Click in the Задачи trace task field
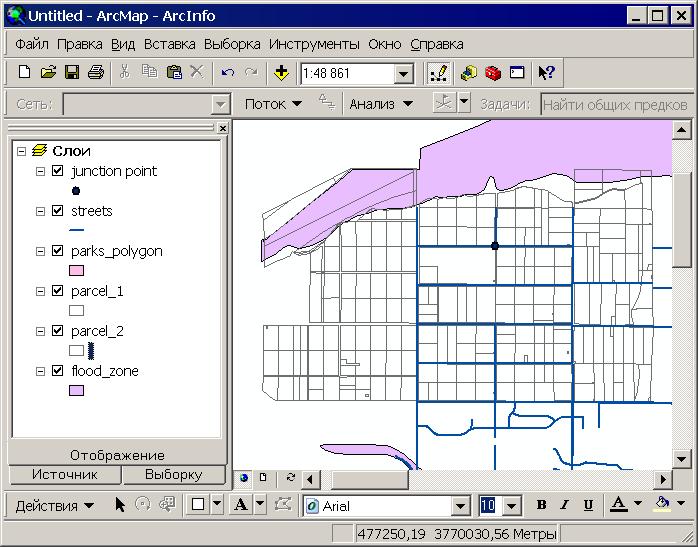Image resolution: width=698 pixels, height=547 pixels. (x=616, y=105)
